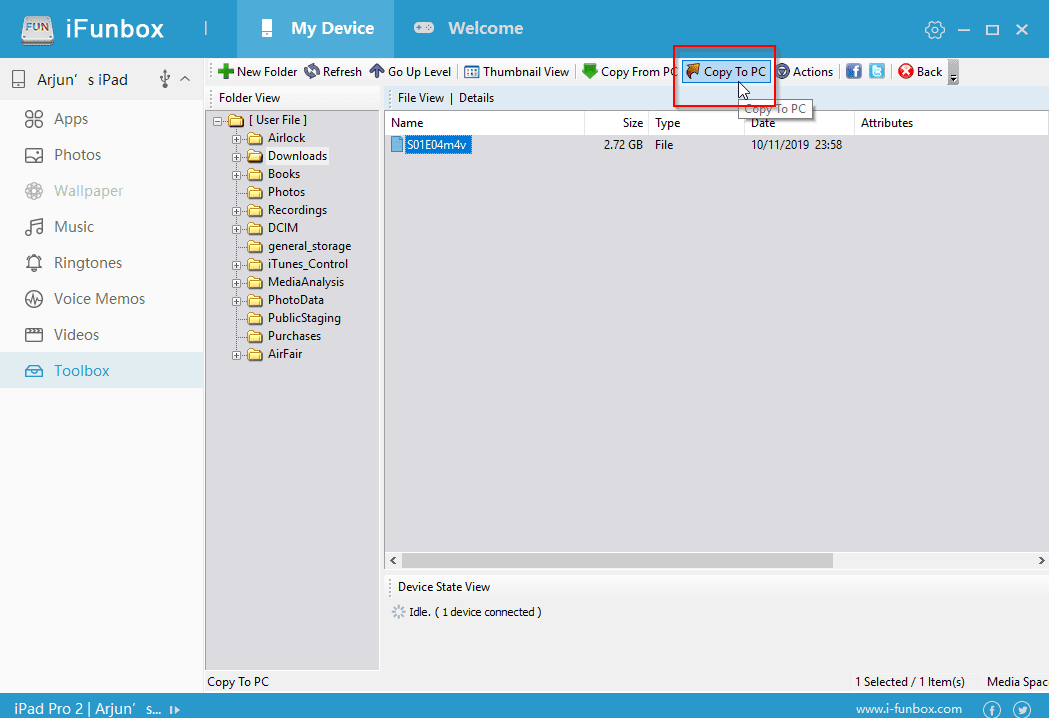The width and height of the screenshot is (1049, 718).
Task: Select the [ User File ] root
Action: click(278, 120)
